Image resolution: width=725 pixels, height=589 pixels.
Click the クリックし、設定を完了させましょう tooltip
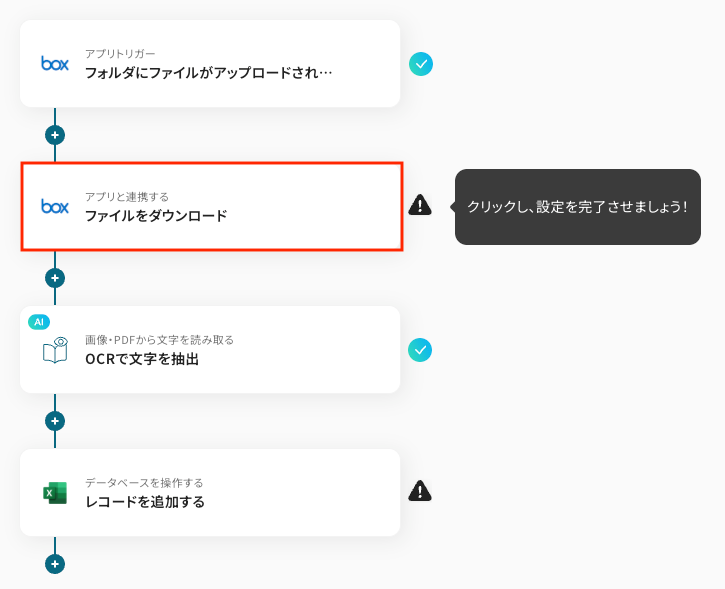[x=577, y=207]
